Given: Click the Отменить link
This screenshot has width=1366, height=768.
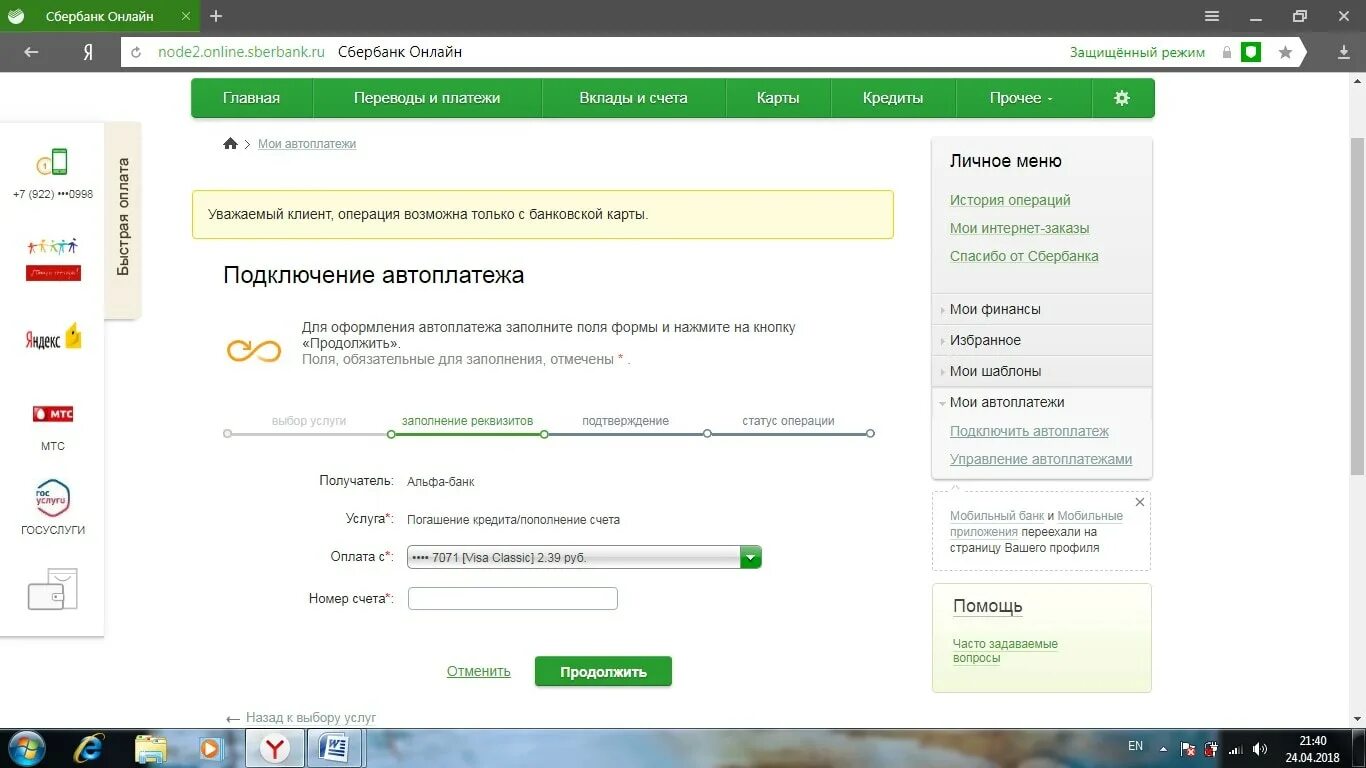Looking at the screenshot, I should 478,671.
